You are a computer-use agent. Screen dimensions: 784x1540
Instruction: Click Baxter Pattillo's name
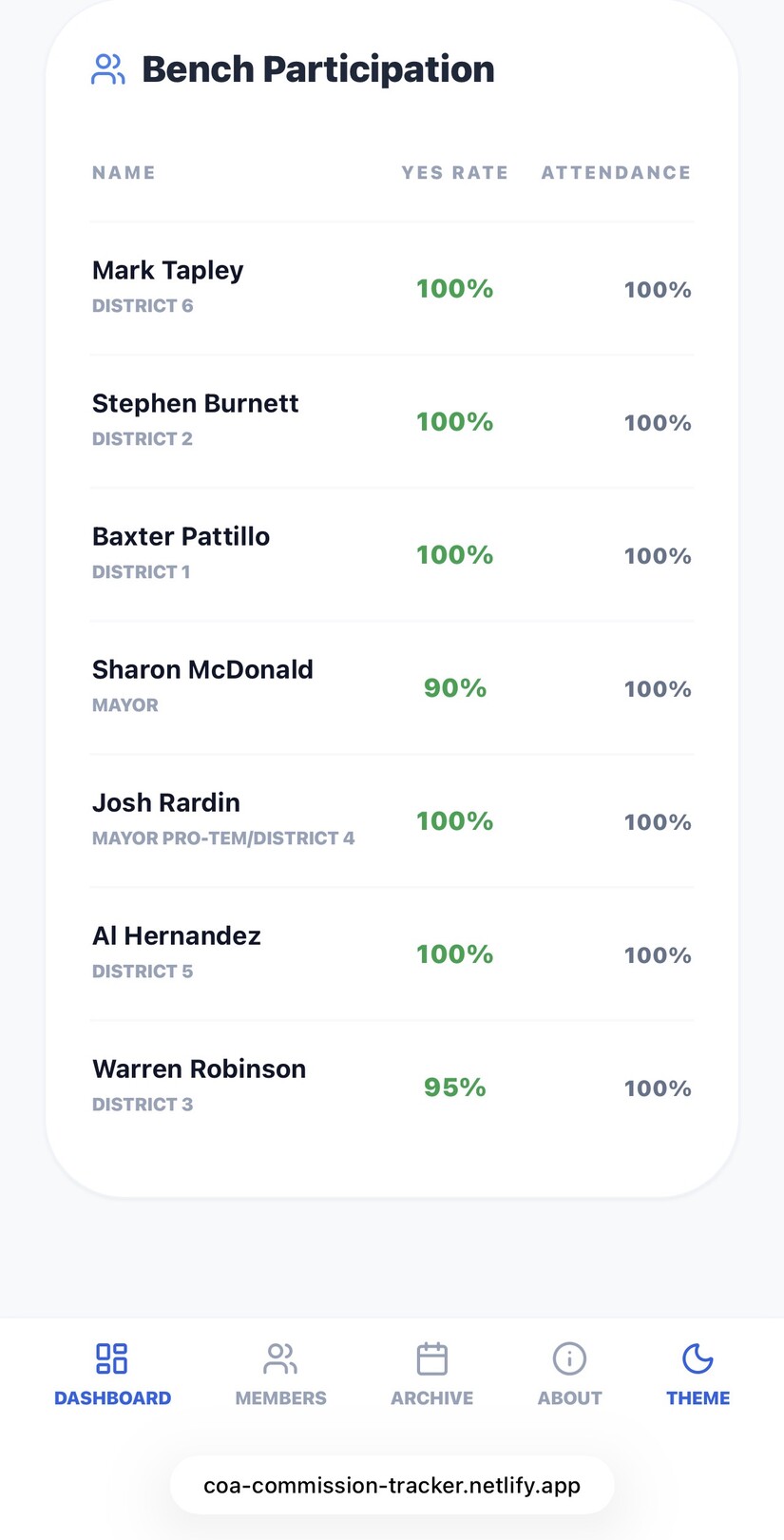[181, 537]
